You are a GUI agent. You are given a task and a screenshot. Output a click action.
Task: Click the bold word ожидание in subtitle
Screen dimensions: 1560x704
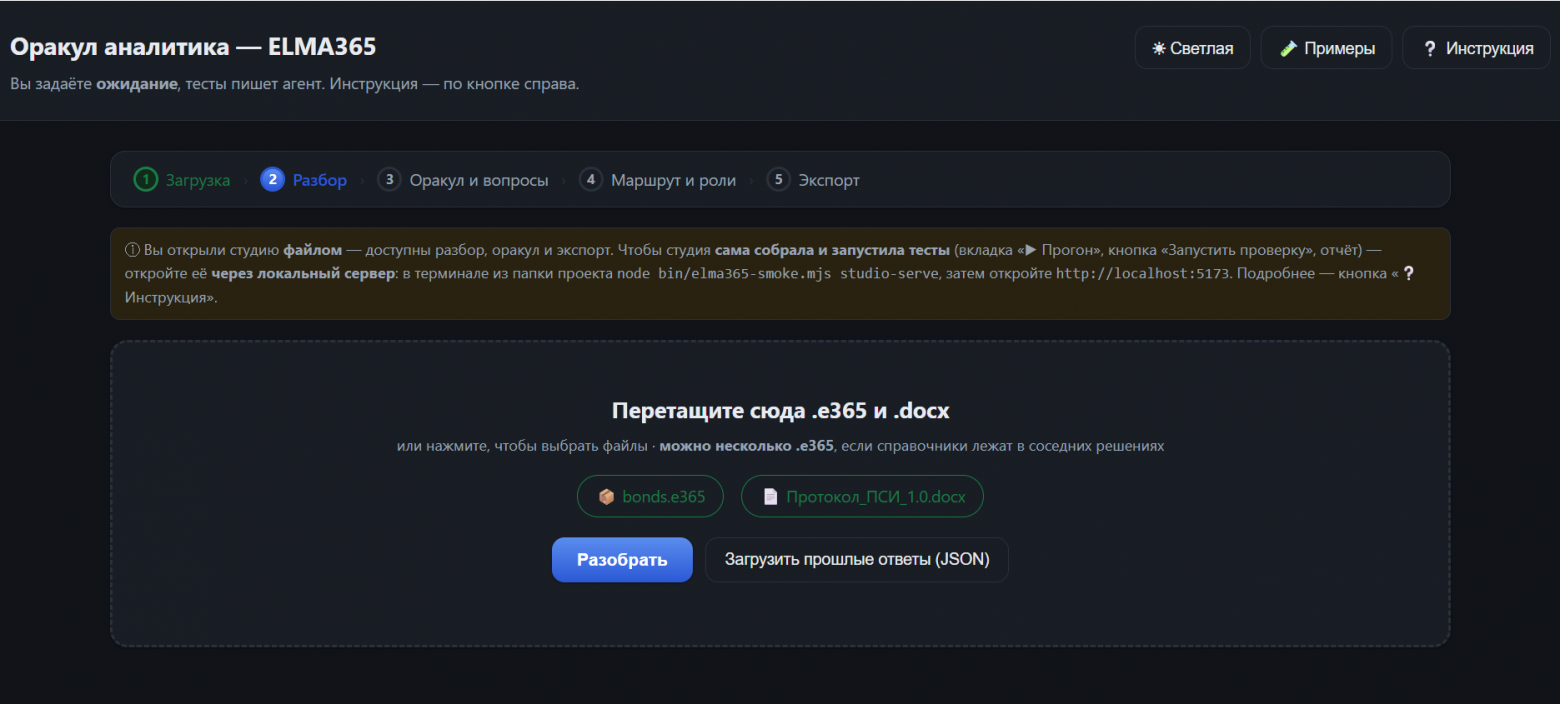(137, 84)
